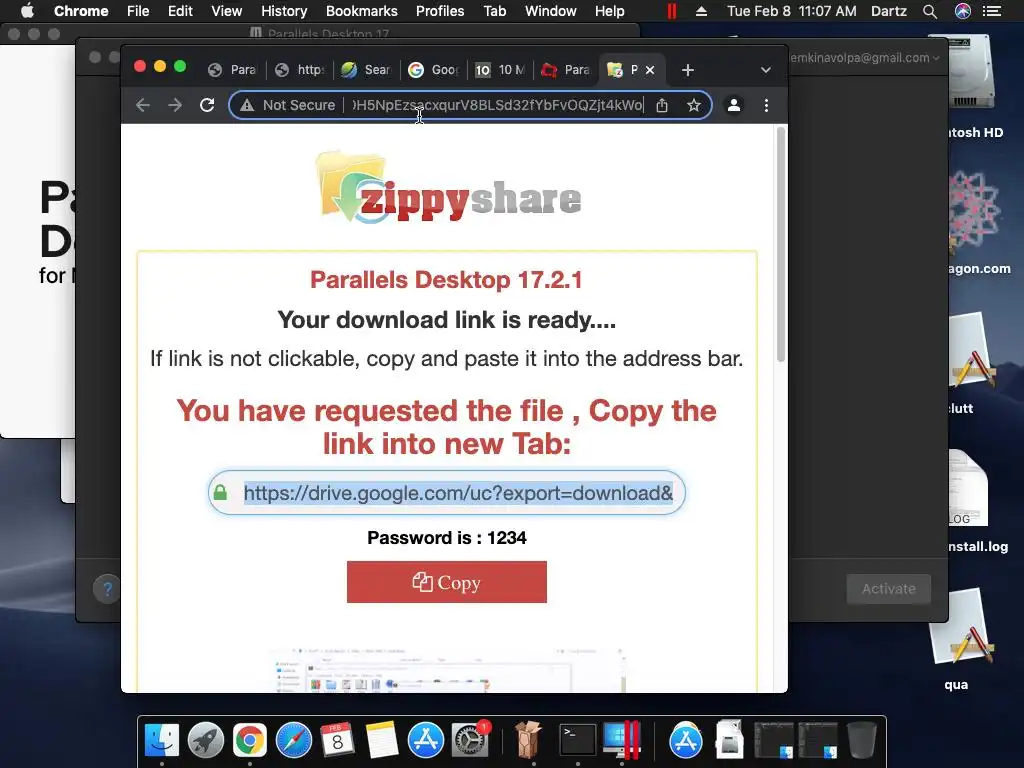1024x768 pixels.
Task: Open Parallels Desktop from the Dock
Action: (x=622, y=741)
